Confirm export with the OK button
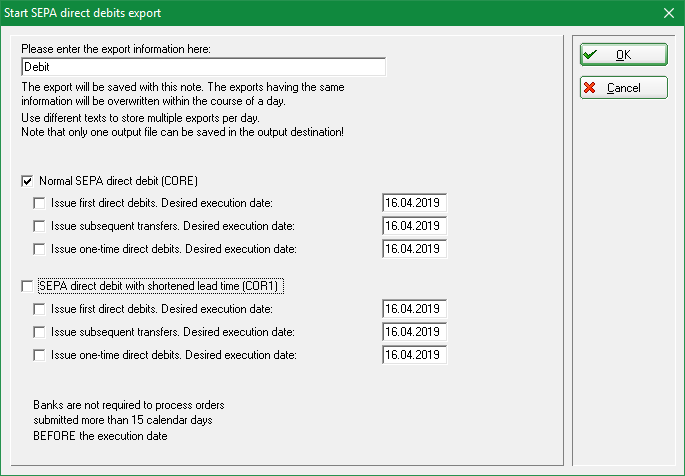Viewport: 685px width, 476px height. [x=623, y=55]
